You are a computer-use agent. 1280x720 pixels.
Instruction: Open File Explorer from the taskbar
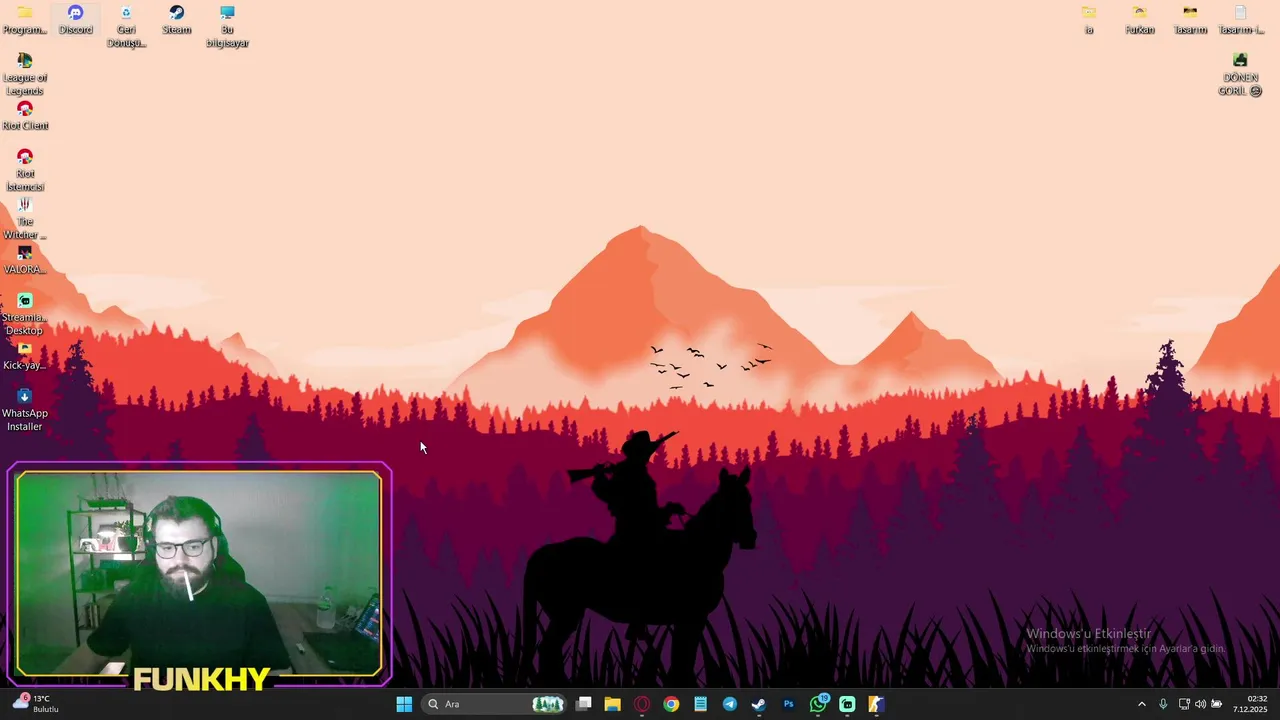[613, 704]
